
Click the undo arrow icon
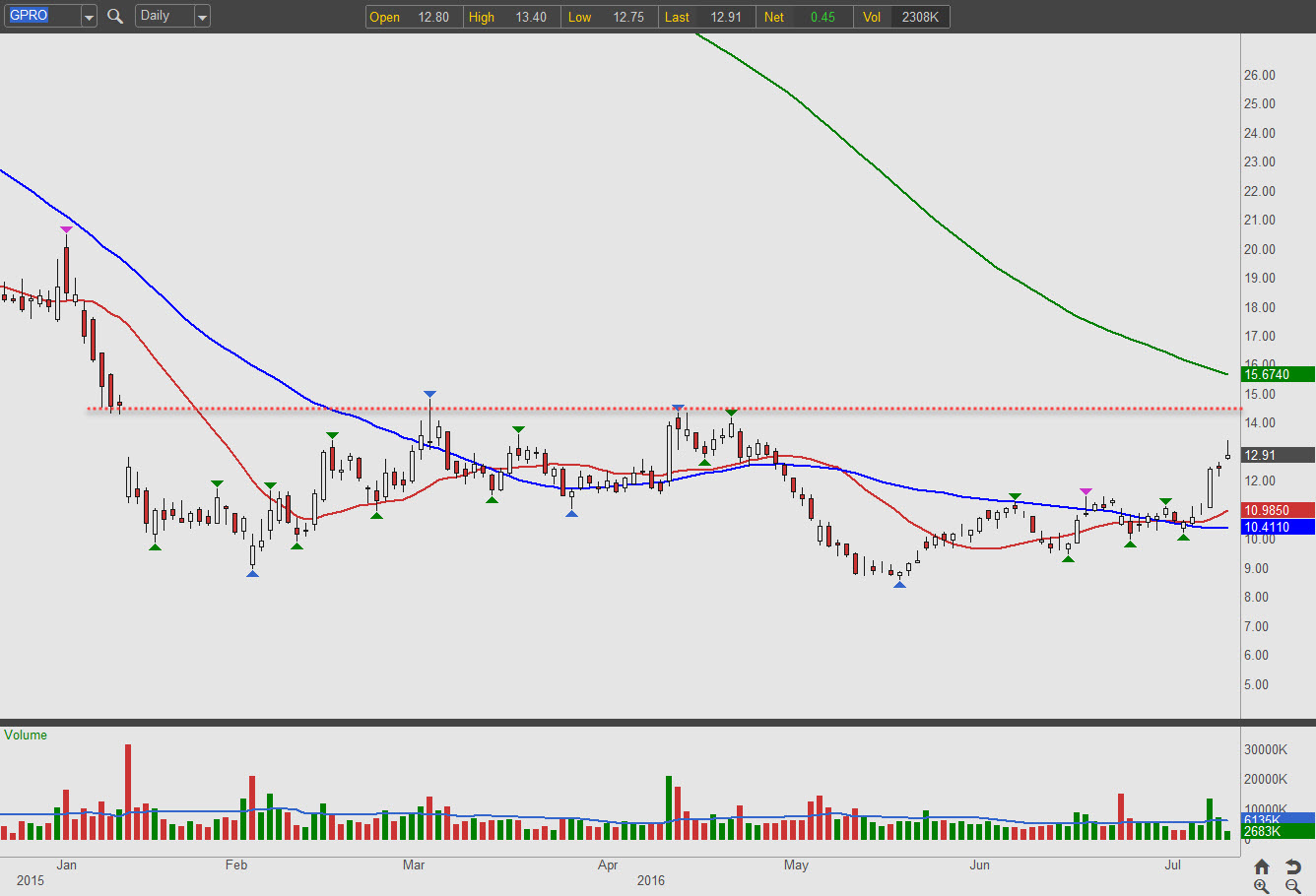pos(1293,866)
